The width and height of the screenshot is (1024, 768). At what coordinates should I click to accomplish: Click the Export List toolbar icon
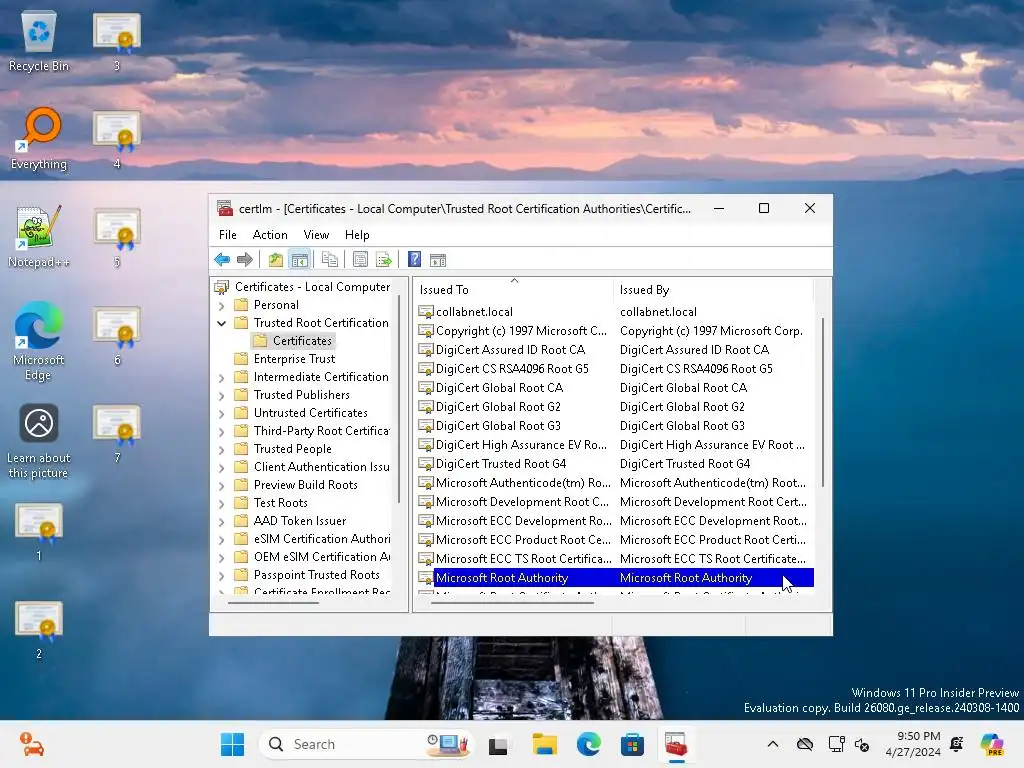pos(384,260)
